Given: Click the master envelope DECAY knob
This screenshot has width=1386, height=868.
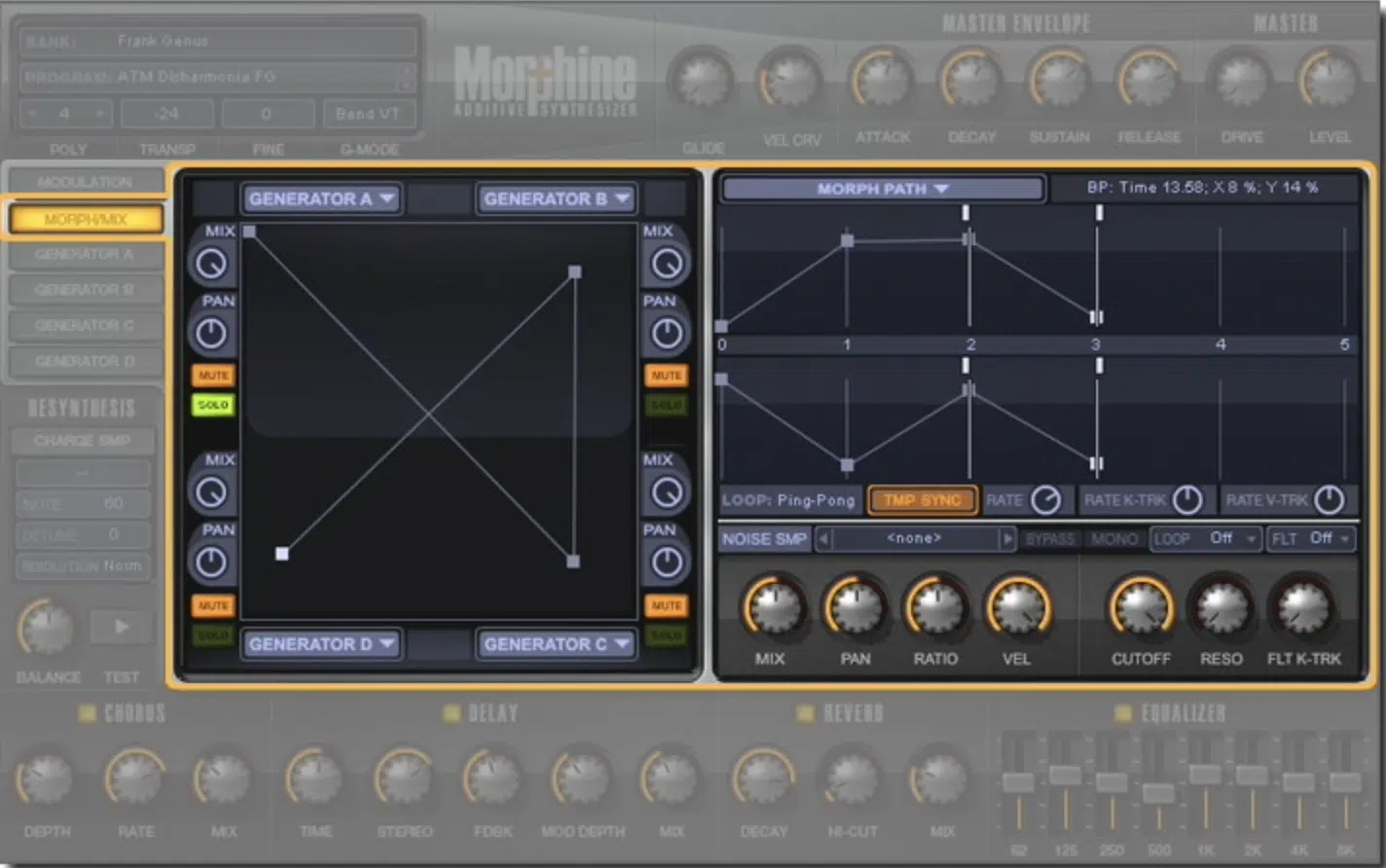Looking at the screenshot, I should coord(971,80).
